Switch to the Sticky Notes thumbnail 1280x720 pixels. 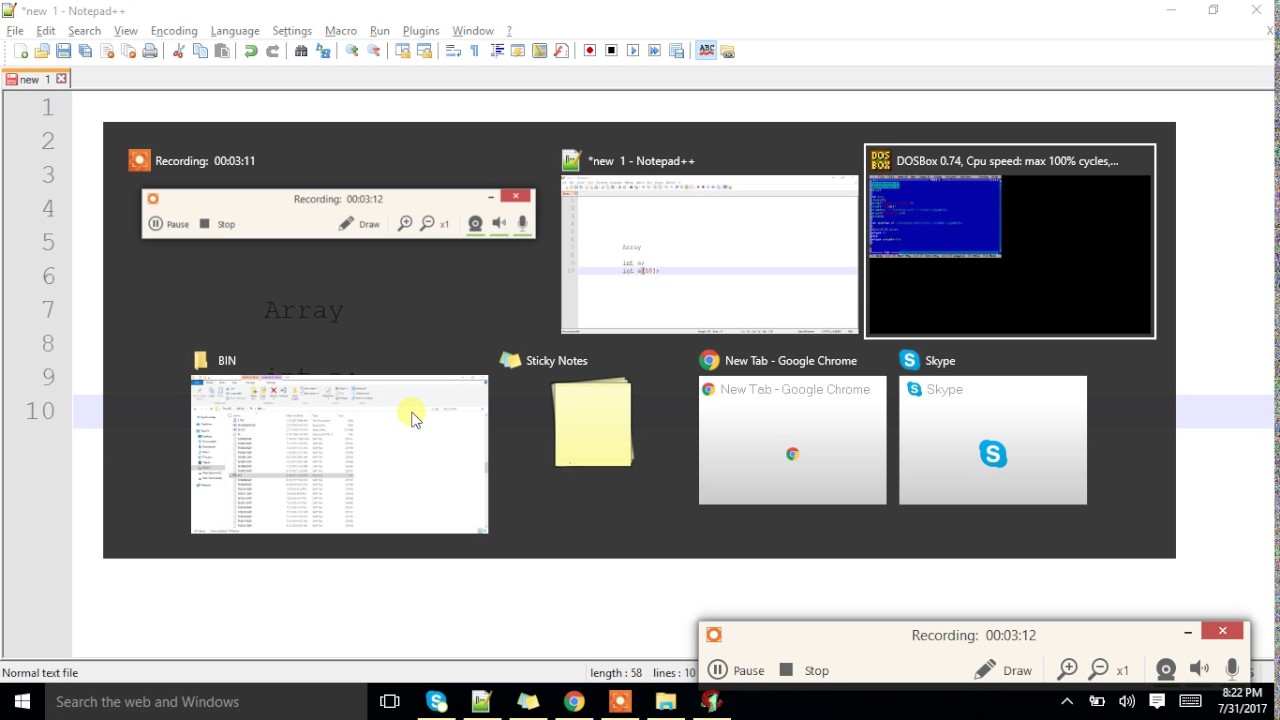pyautogui.click(x=592, y=422)
